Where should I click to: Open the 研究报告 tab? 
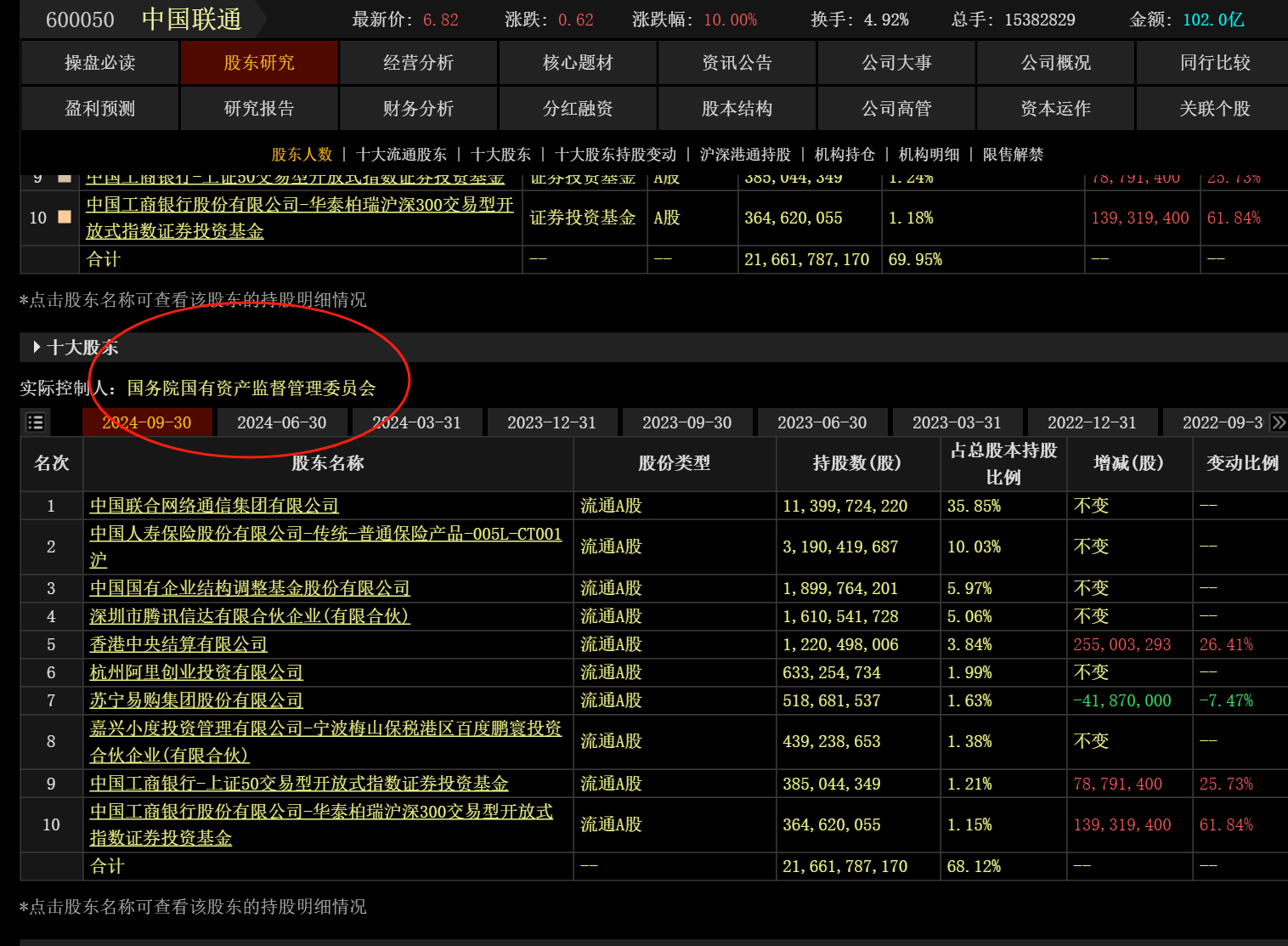pos(259,109)
